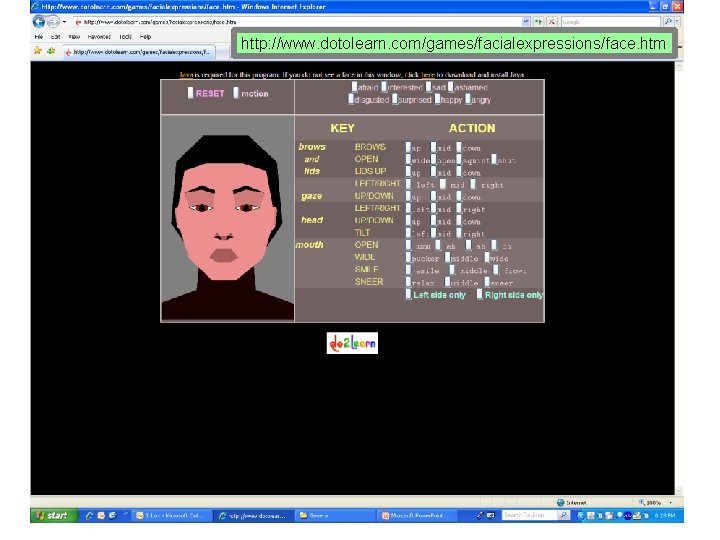Enable Right side only option
The height and width of the screenshot is (540, 720).
[479, 294]
